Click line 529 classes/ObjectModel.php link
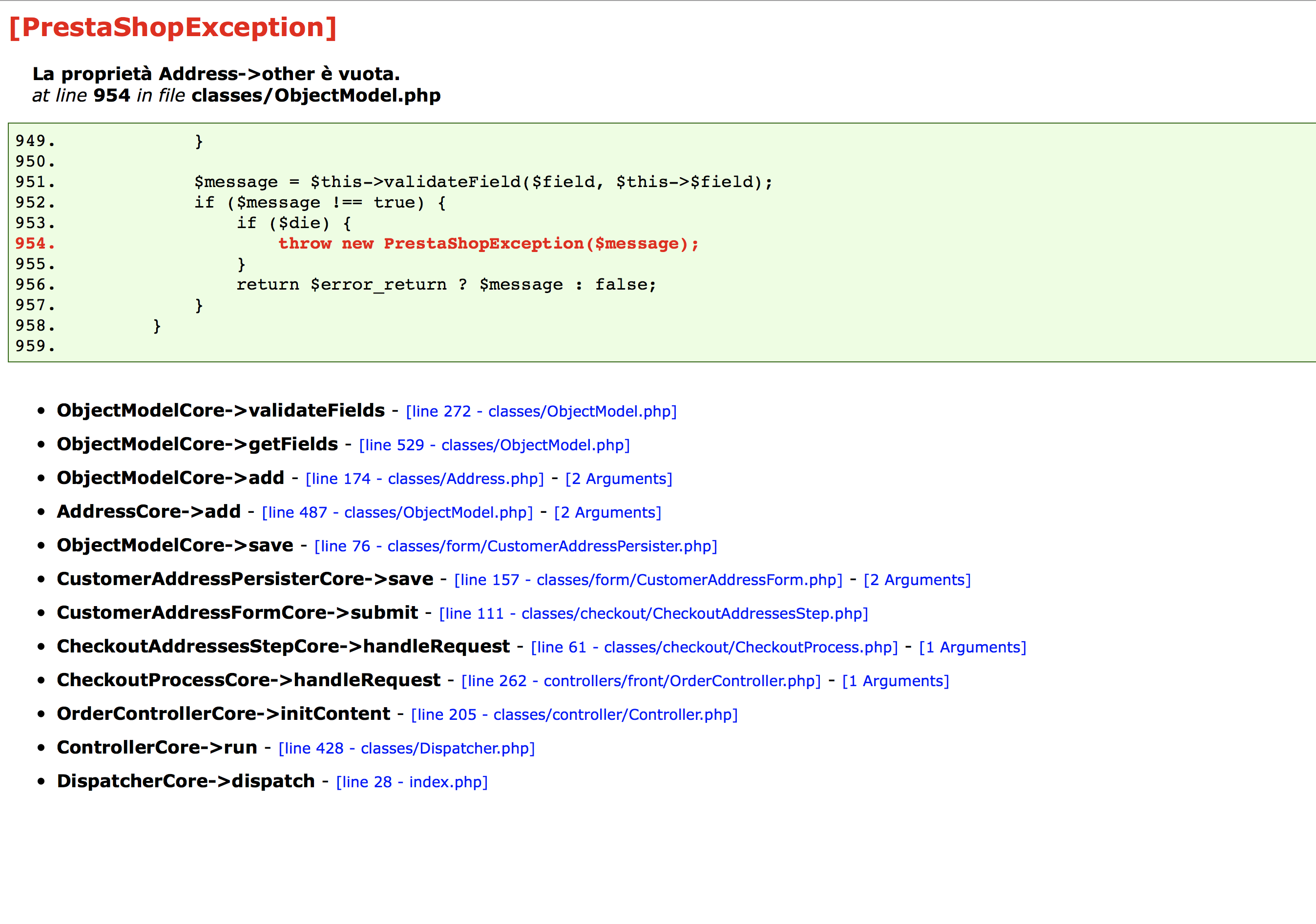Screen dimensions: 1316x924 pyautogui.click(x=494, y=445)
